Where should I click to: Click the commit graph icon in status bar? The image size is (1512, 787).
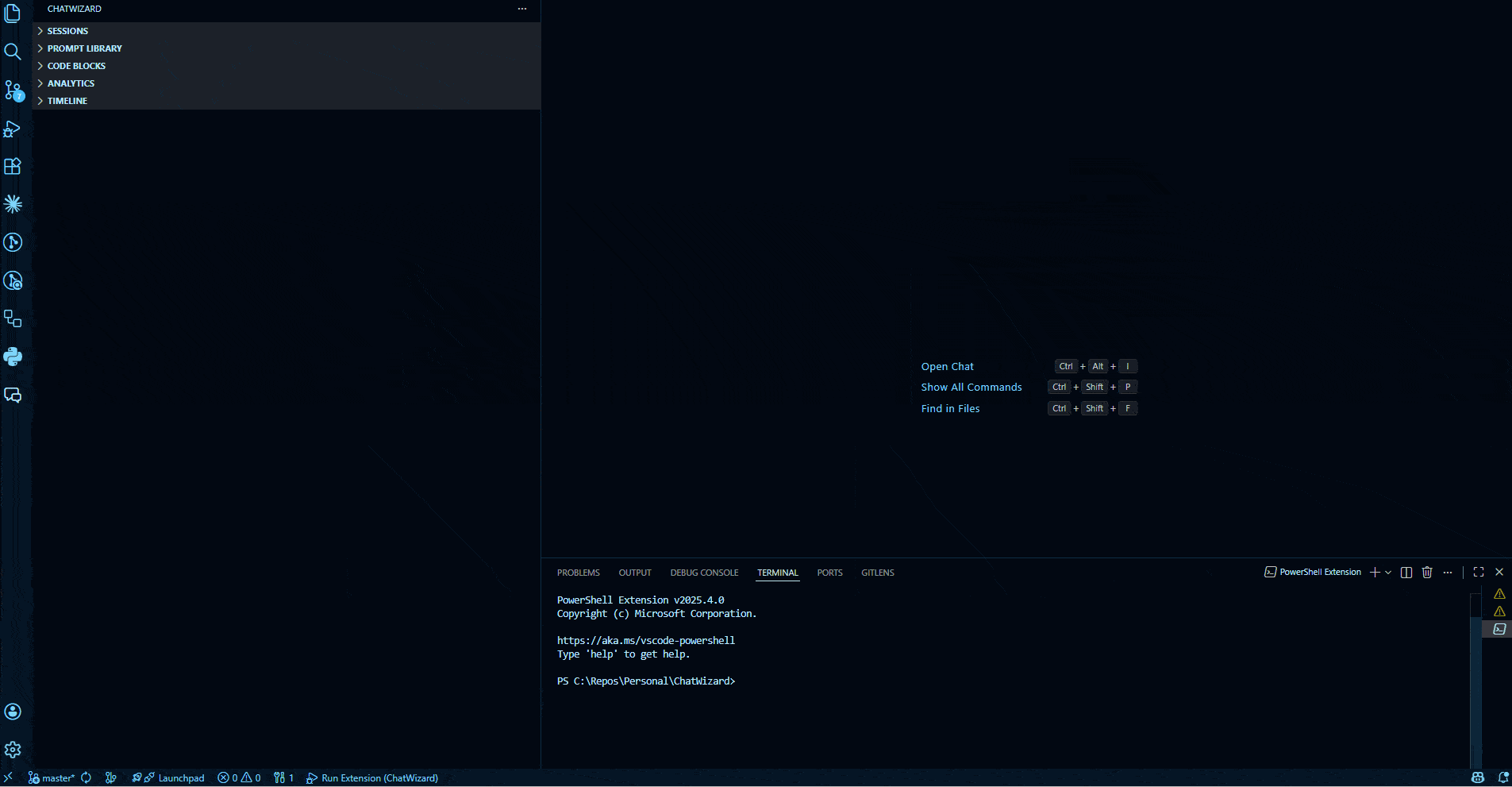111,778
